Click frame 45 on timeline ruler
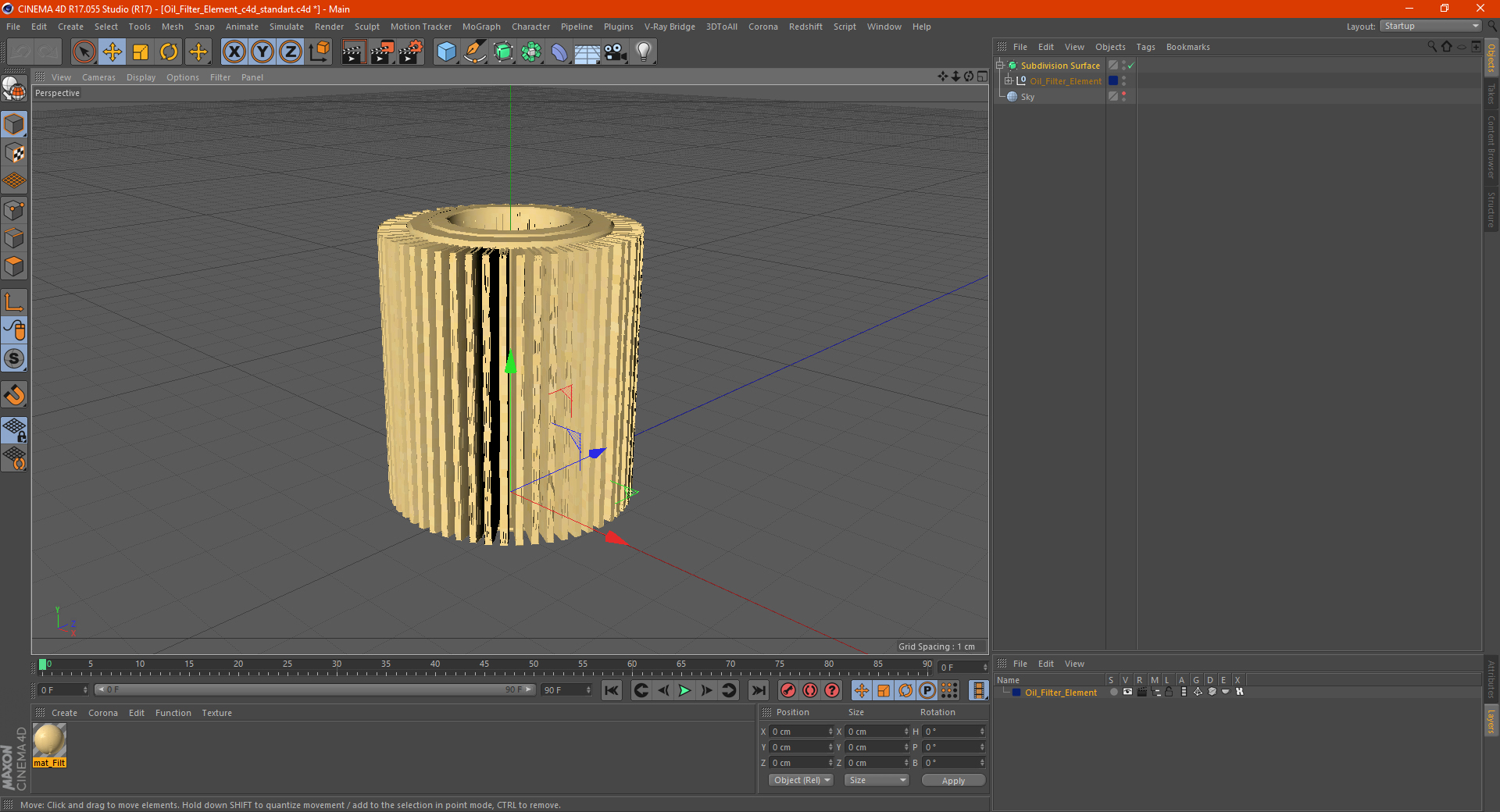This screenshot has height=812, width=1500. [x=484, y=664]
